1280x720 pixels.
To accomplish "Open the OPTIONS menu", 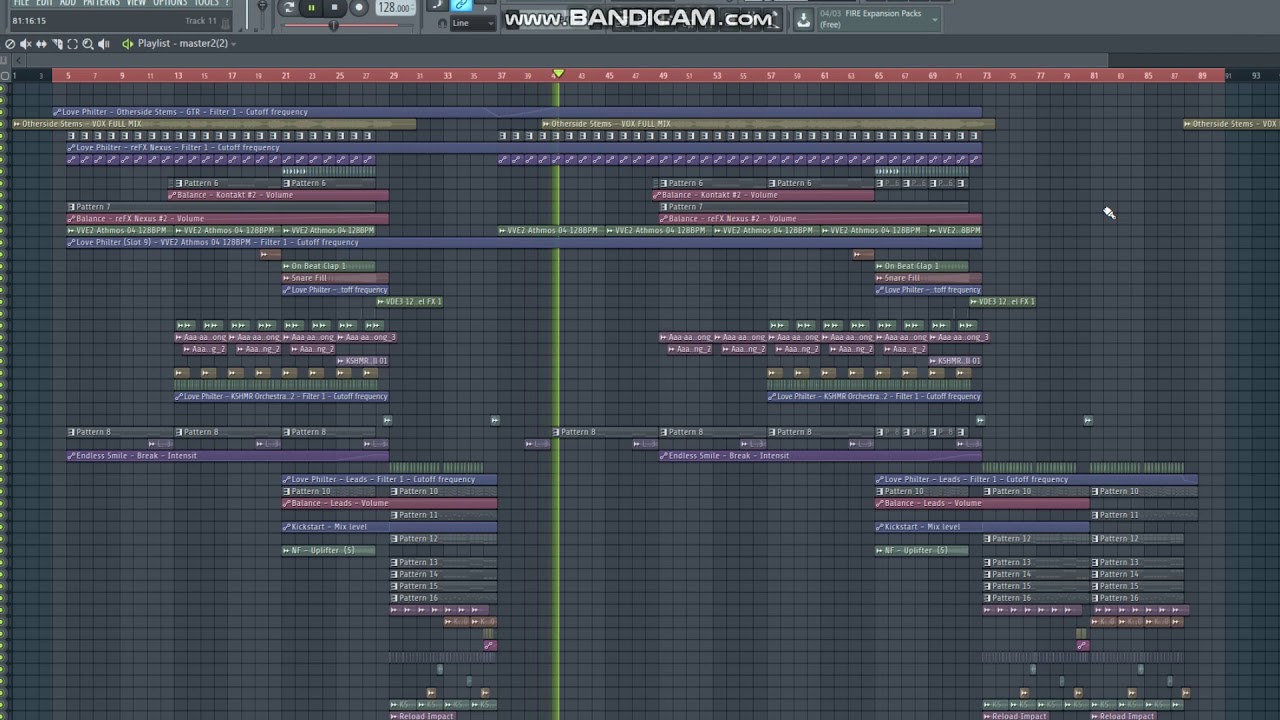I will click(x=170, y=3).
